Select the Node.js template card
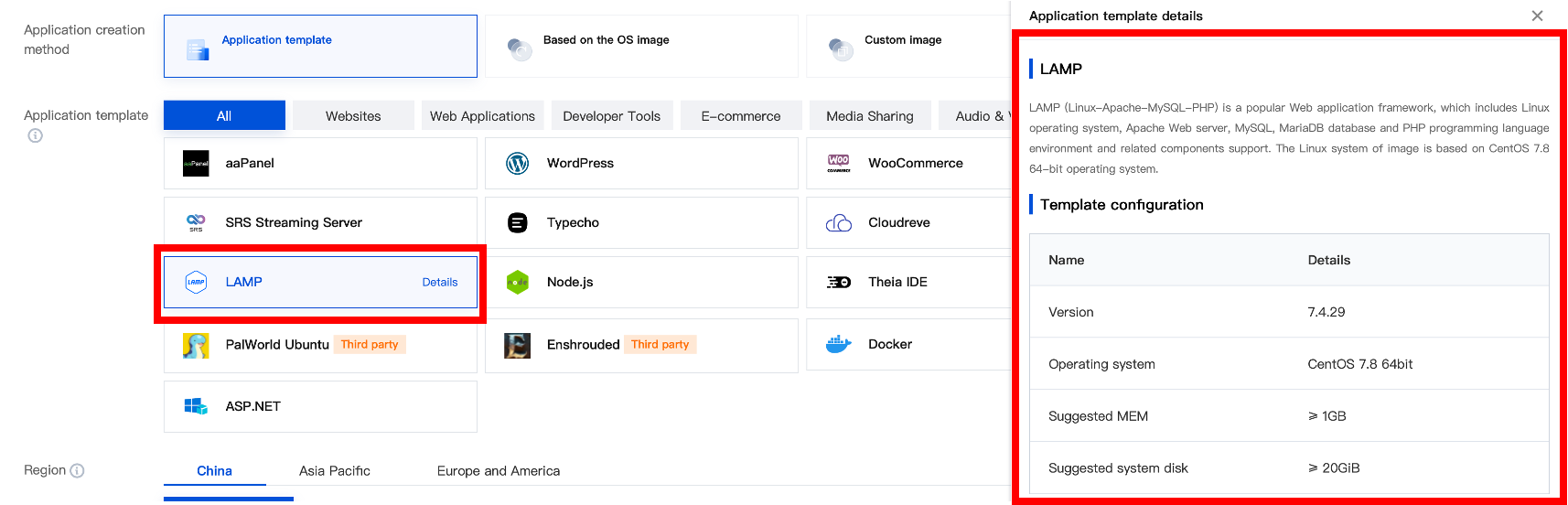Screen dimensions: 1568x505 coord(641,282)
